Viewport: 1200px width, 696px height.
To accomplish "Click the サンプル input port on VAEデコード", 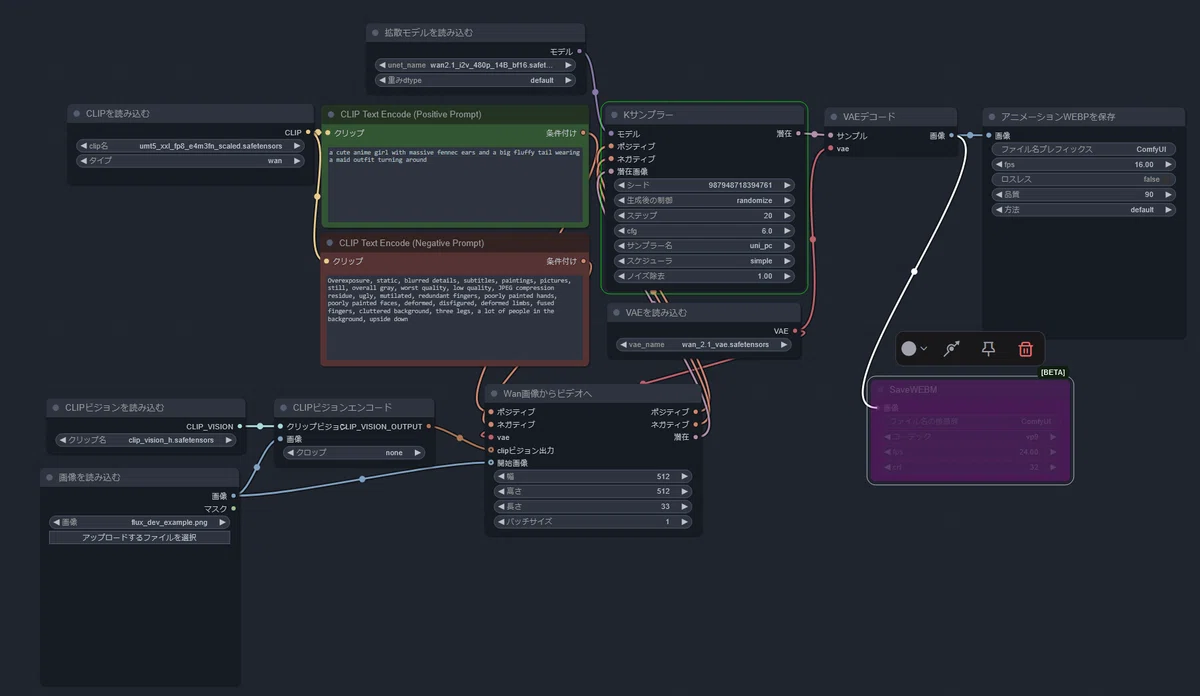I will pos(830,135).
